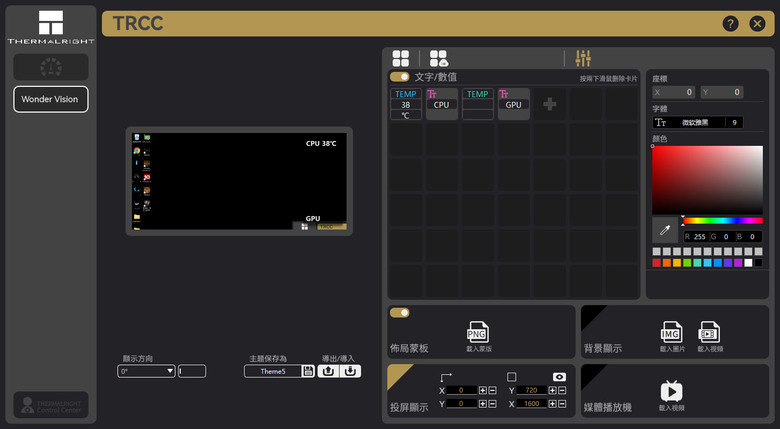The image size is (780, 429).
Task: Select the GPU text label card
Action: [513, 104]
